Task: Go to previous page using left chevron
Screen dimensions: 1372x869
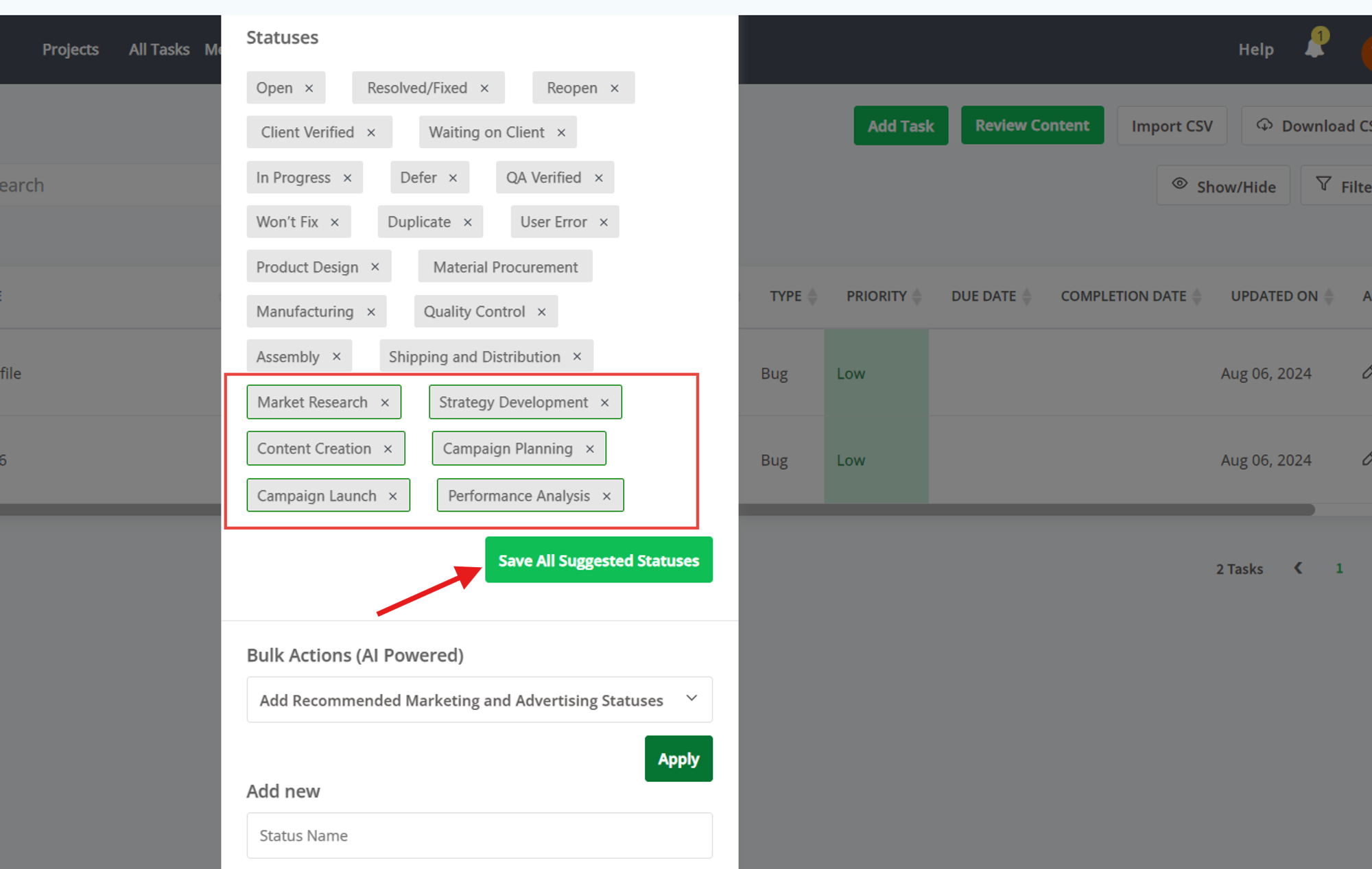Action: [1299, 568]
